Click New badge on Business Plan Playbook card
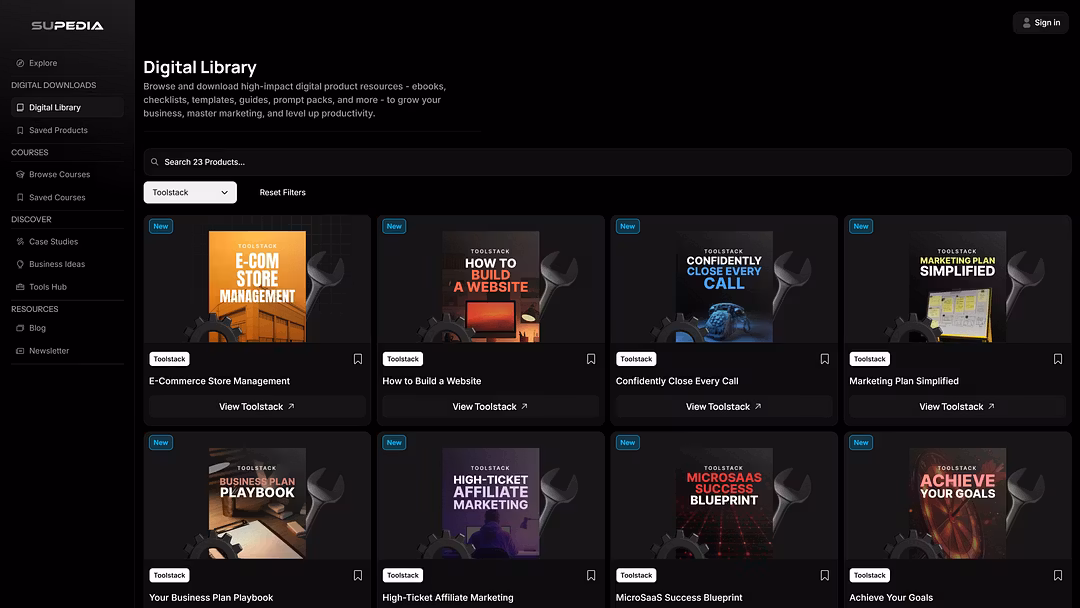1080x608 pixels. coord(161,443)
